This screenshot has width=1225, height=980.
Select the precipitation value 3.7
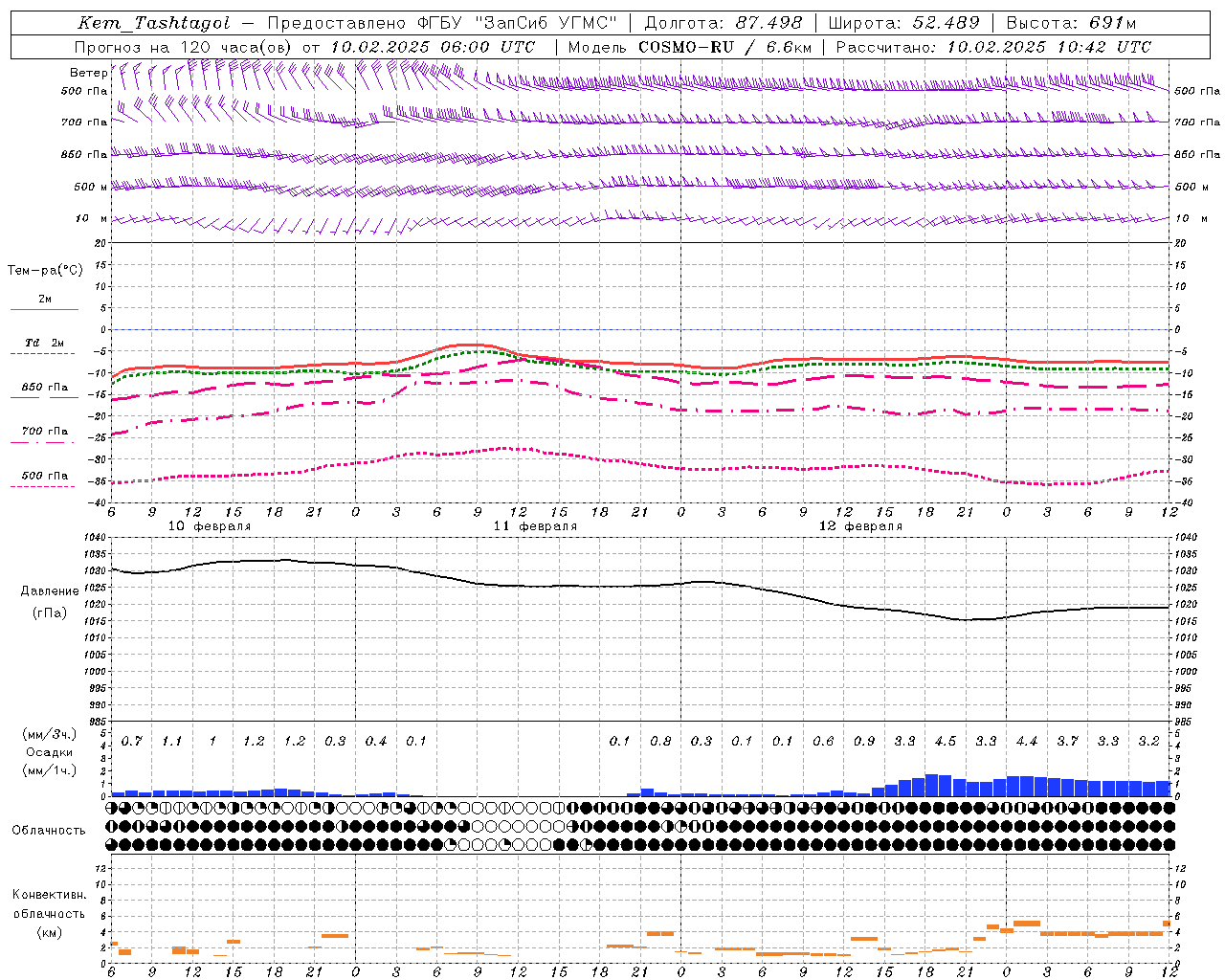tap(1067, 742)
